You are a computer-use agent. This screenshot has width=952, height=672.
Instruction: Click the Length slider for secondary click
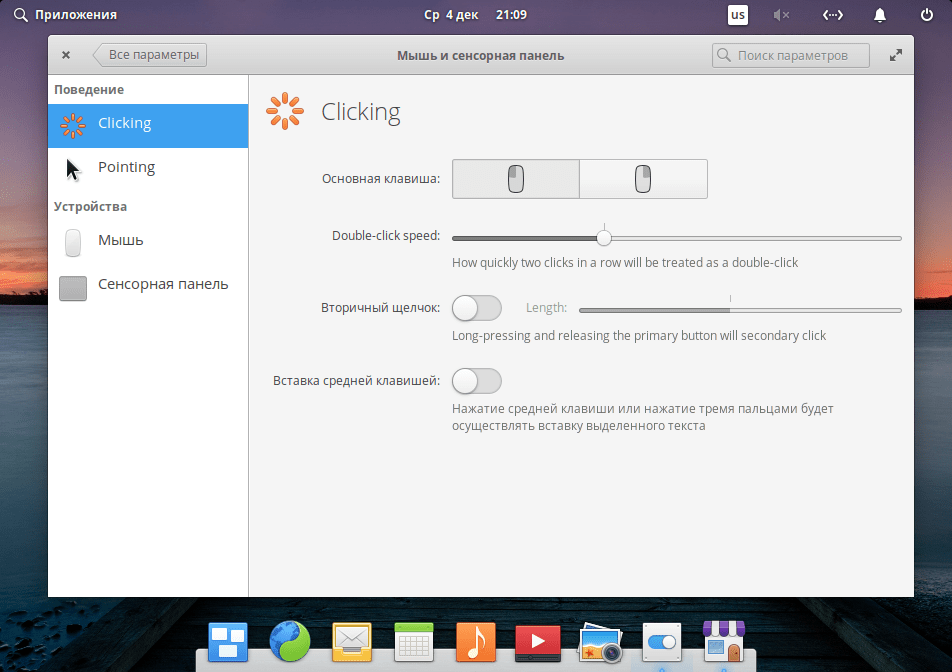(x=740, y=310)
